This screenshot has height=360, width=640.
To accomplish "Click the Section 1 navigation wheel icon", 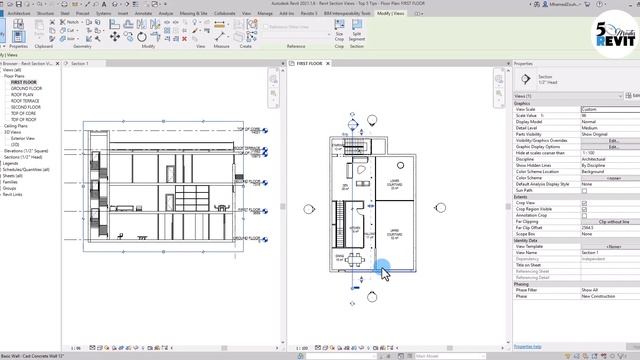I will tap(273, 80).
